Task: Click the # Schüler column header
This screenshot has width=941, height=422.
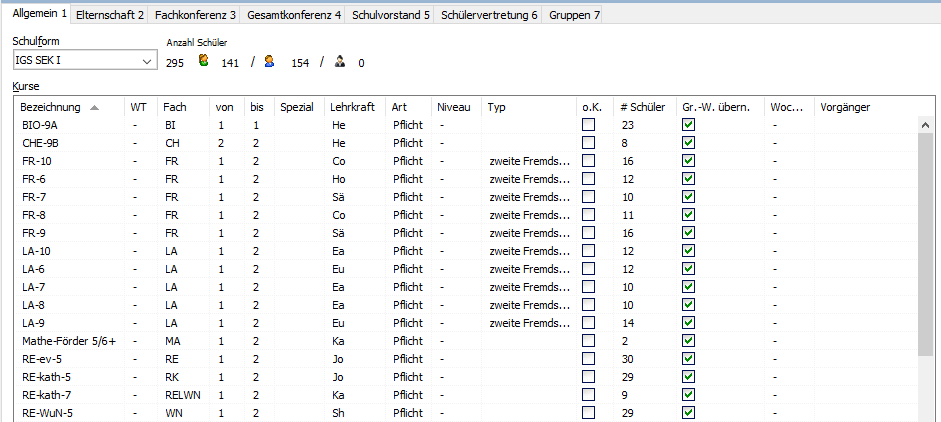Action: pyautogui.click(x=642, y=107)
